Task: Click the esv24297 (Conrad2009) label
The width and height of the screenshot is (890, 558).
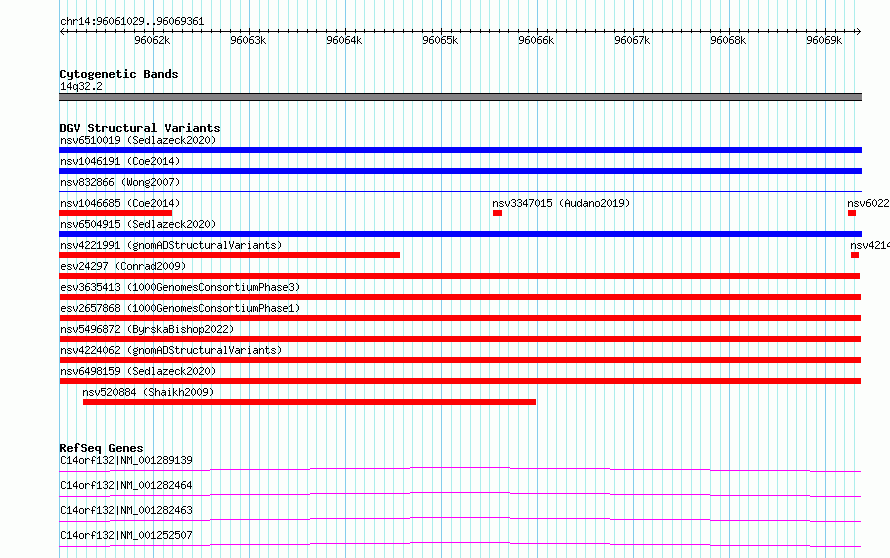Action: (x=123, y=266)
